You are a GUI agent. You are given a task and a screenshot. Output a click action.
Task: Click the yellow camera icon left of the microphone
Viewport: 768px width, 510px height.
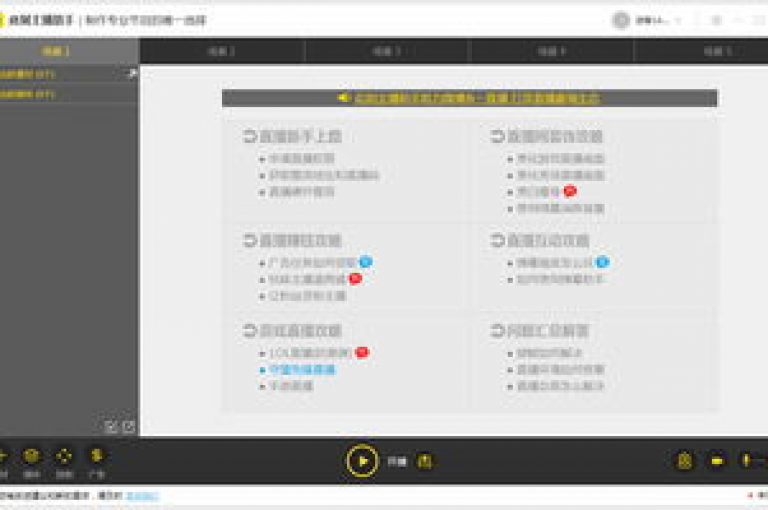(717, 461)
